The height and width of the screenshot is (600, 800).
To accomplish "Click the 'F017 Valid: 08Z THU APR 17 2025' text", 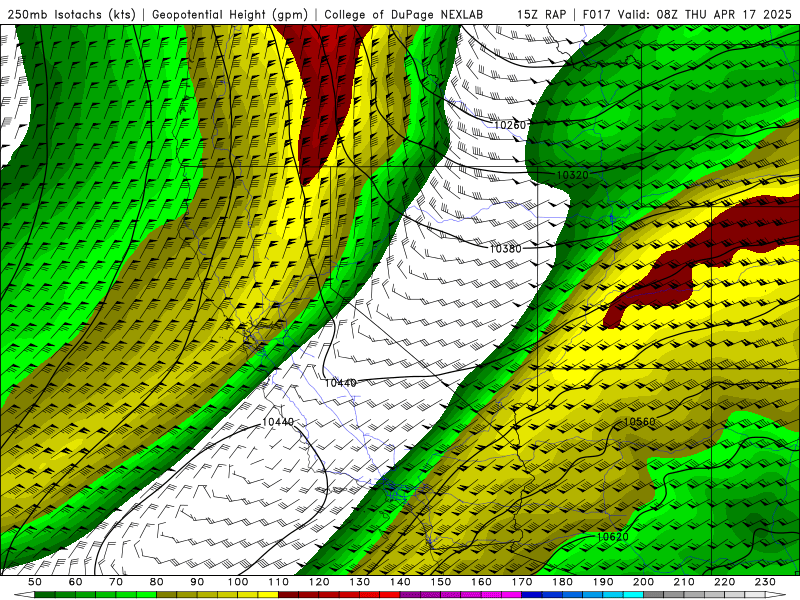I will 687,14.
